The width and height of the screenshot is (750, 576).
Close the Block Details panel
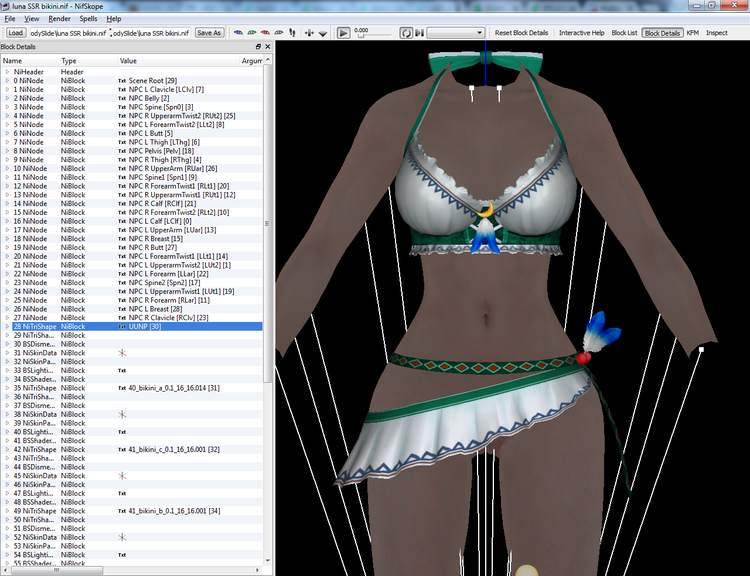tap(267, 46)
